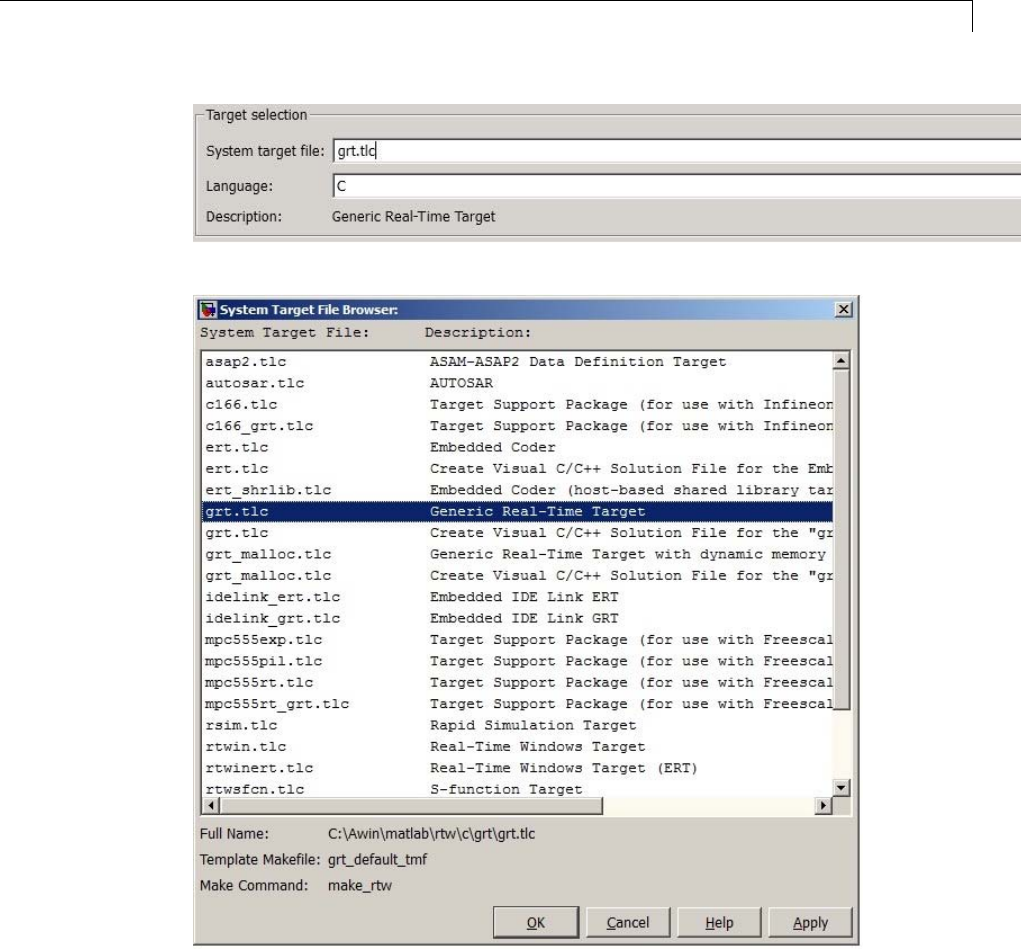Select the mpc555exp.tlc entry
Viewport: 1021px width, 949px height.
(x=518, y=640)
